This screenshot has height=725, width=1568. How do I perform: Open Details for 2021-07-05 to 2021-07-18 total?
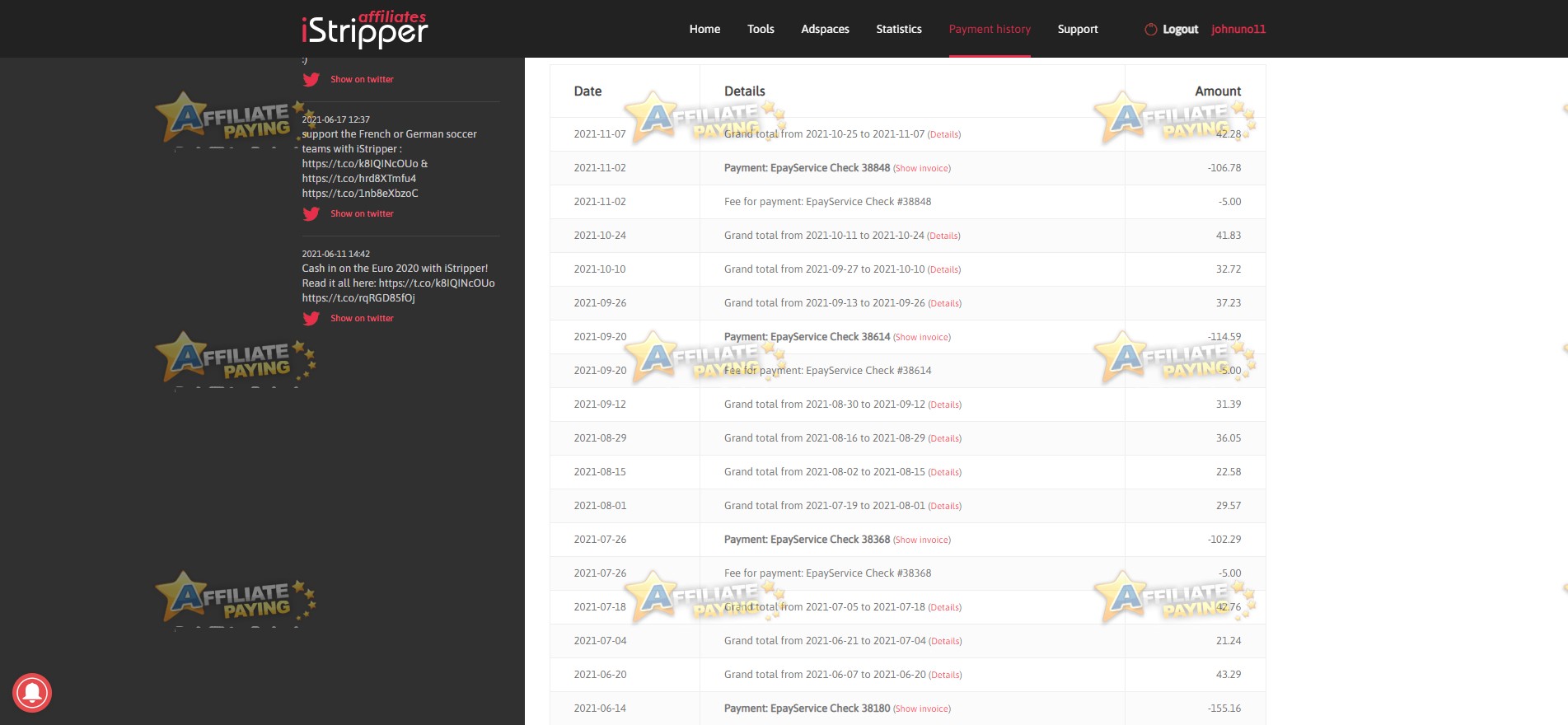[945, 607]
